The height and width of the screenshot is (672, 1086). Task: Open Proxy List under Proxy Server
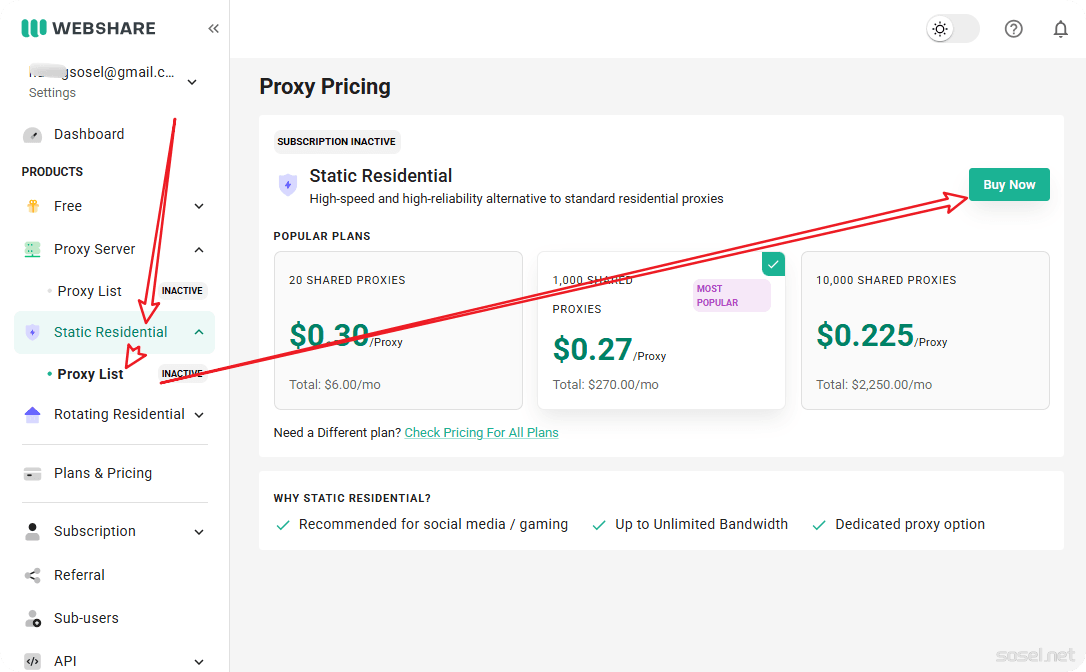click(x=90, y=292)
